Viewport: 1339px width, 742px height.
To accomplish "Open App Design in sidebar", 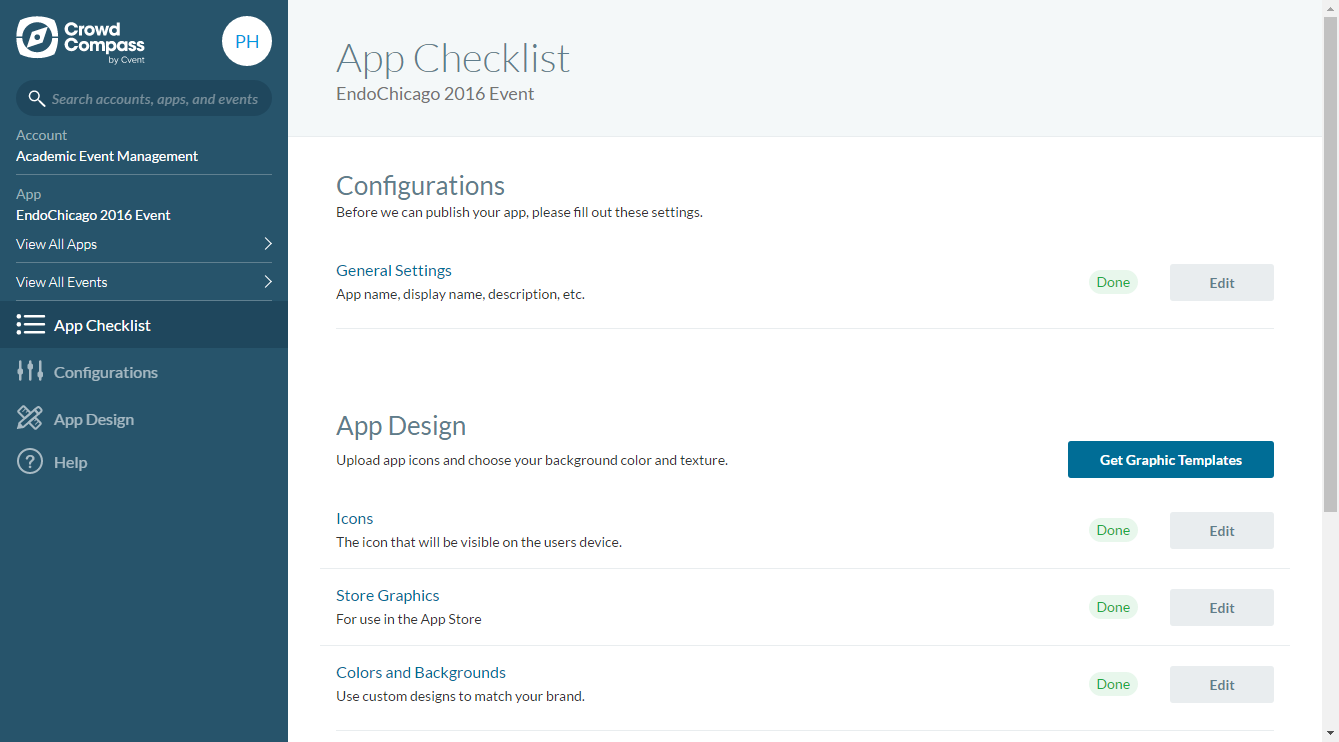I will (94, 420).
